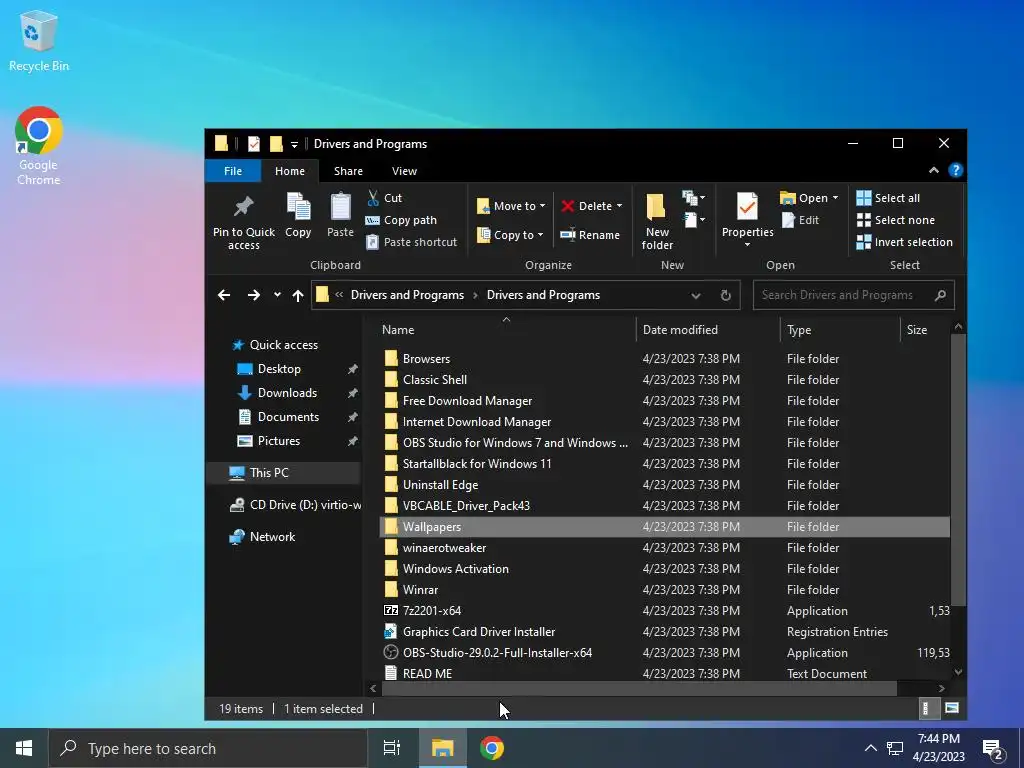Open Task View on the taskbar
1024x768 pixels.
click(x=391, y=748)
